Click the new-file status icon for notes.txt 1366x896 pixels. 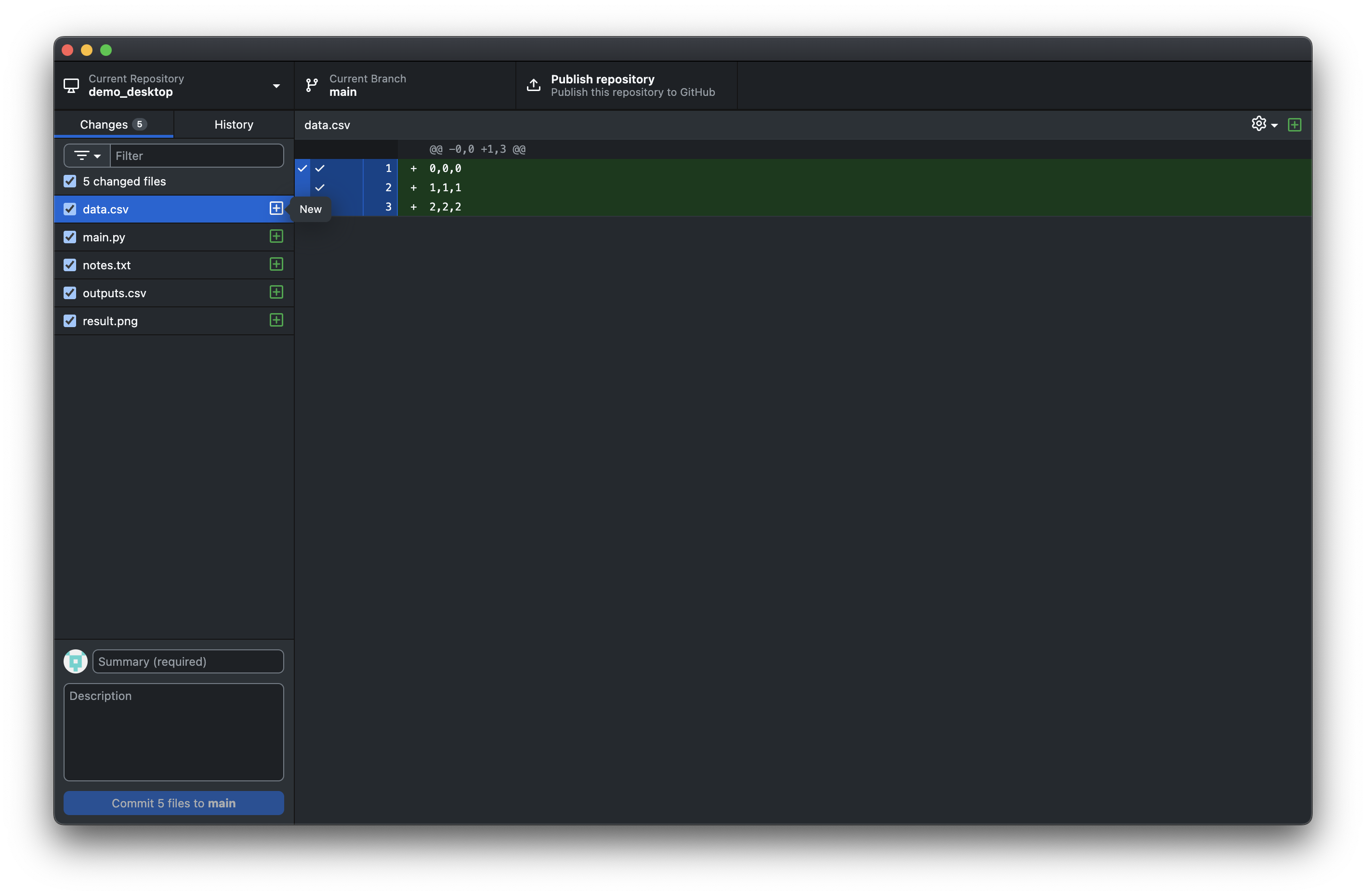[x=276, y=264]
